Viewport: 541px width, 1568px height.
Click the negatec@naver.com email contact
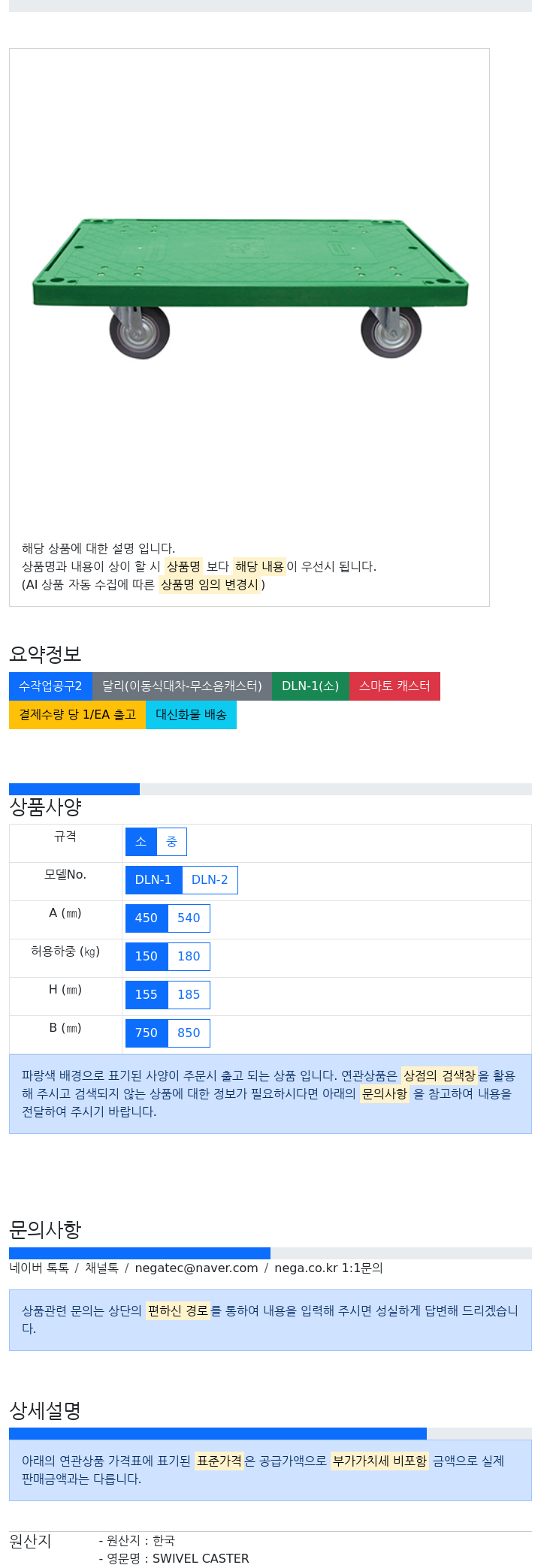point(196,1268)
